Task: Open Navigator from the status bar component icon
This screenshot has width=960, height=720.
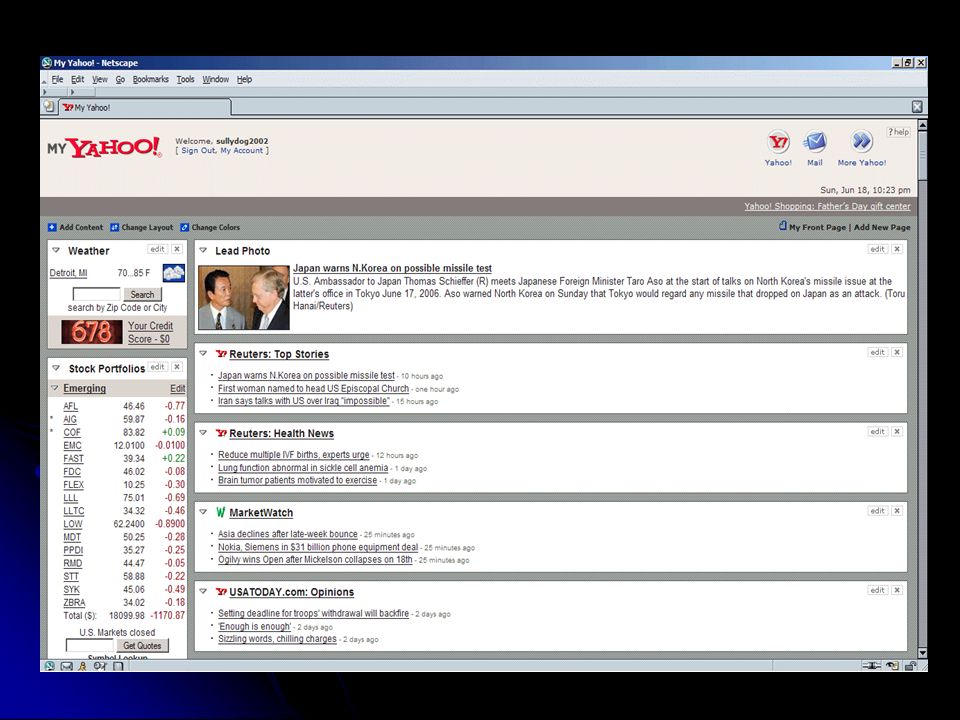Action: click(x=50, y=666)
